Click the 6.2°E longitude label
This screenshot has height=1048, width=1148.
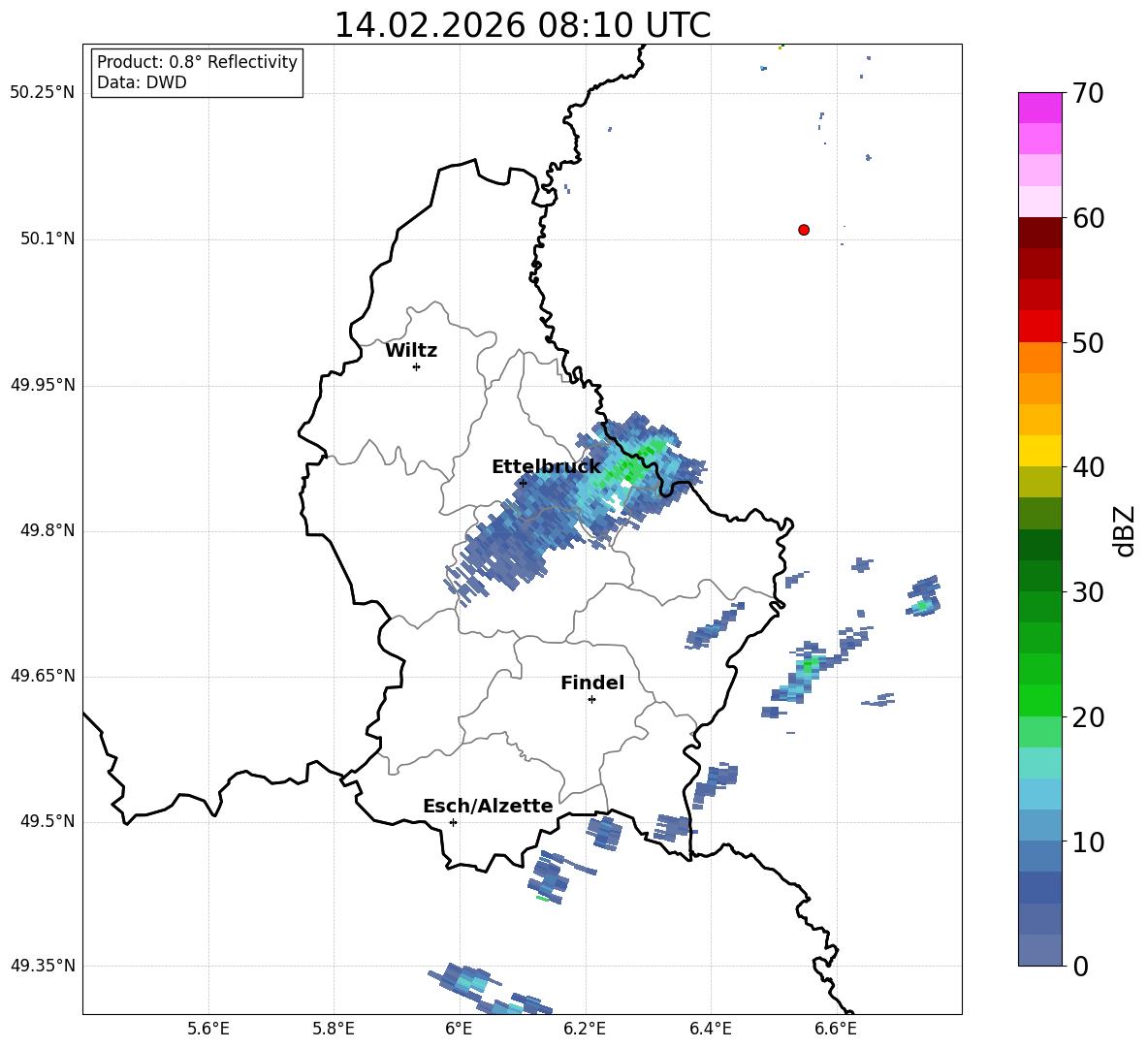[x=585, y=1029]
